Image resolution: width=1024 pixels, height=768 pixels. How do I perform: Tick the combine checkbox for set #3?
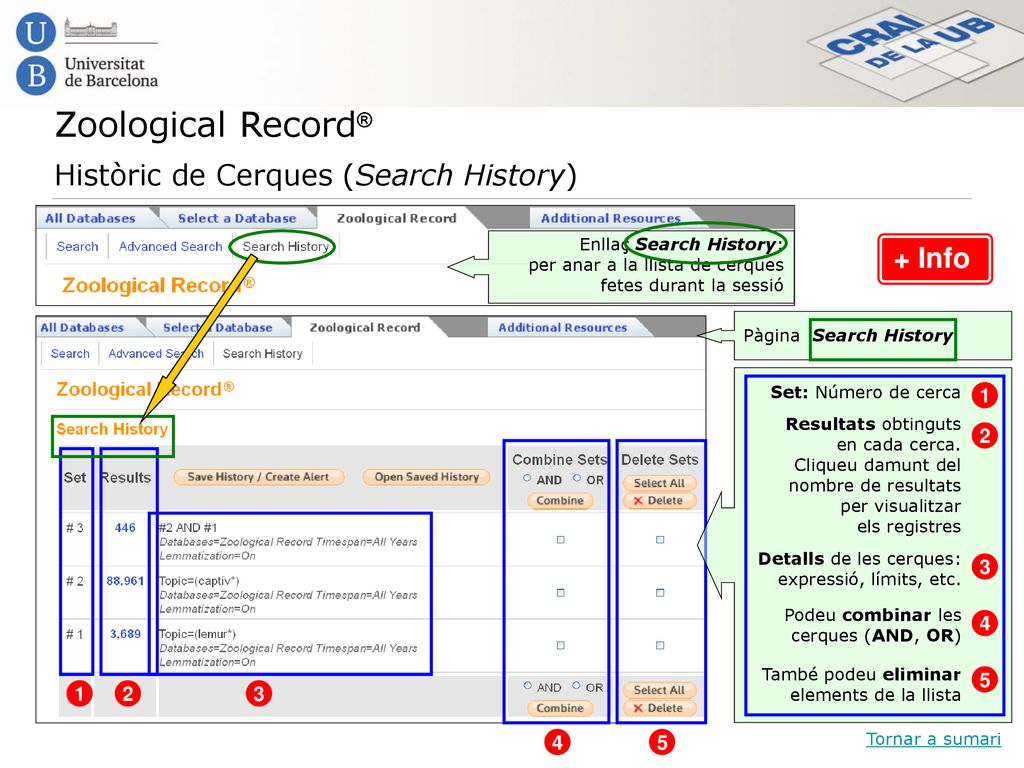(x=560, y=540)
